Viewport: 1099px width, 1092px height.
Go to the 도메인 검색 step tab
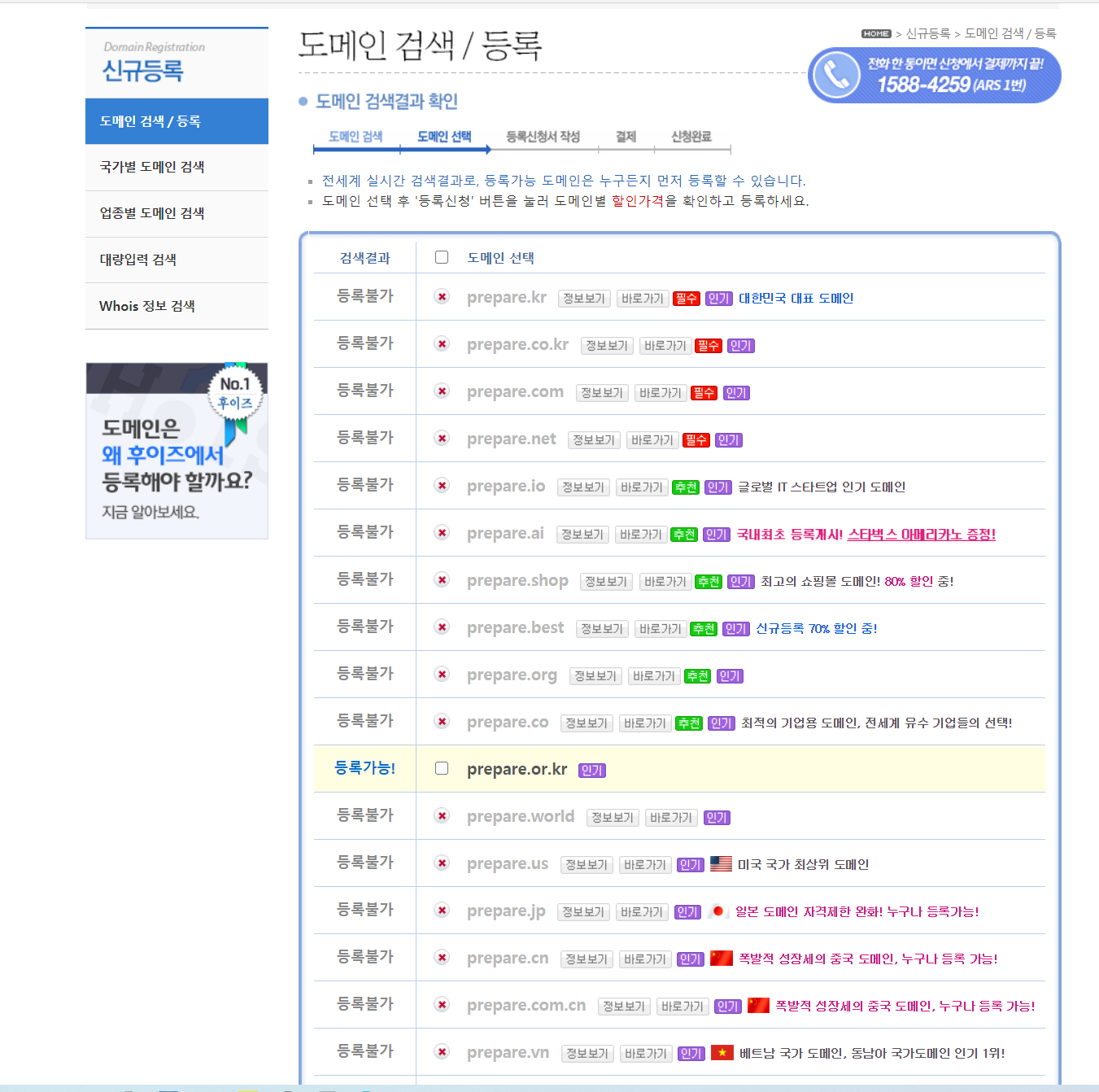tap(355, 137)
